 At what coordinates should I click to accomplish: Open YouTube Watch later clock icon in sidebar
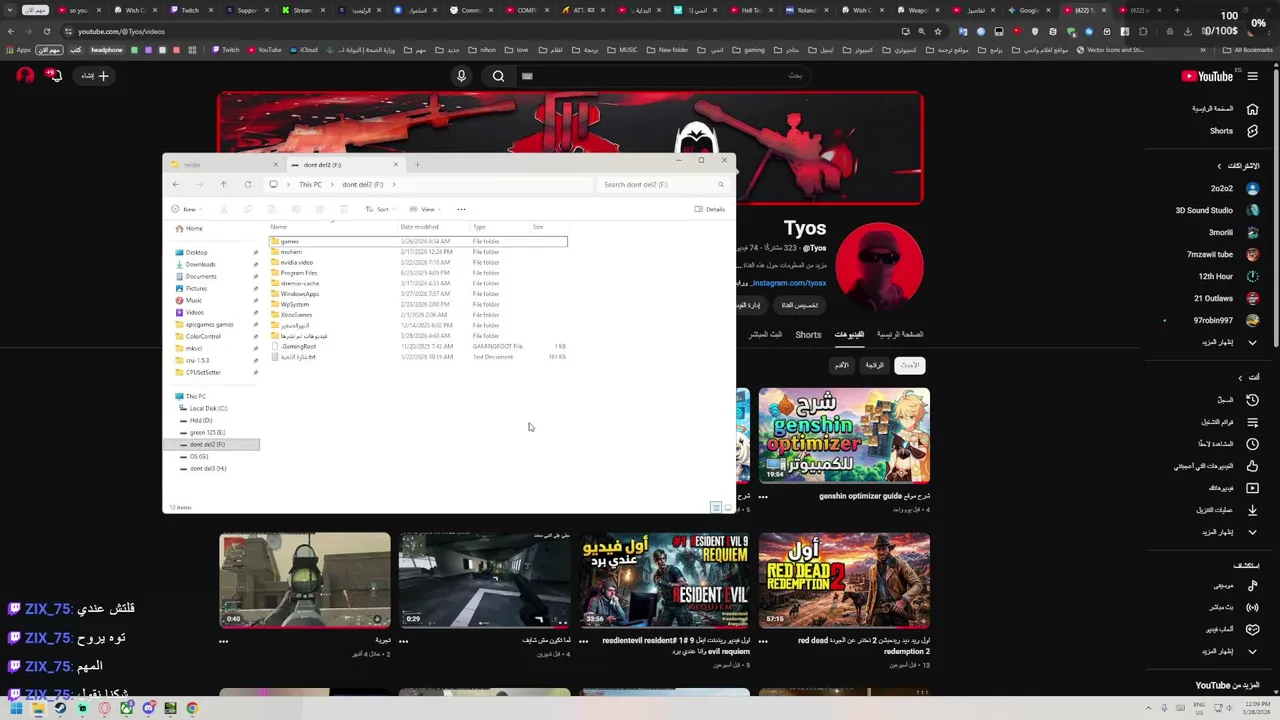1252,443
